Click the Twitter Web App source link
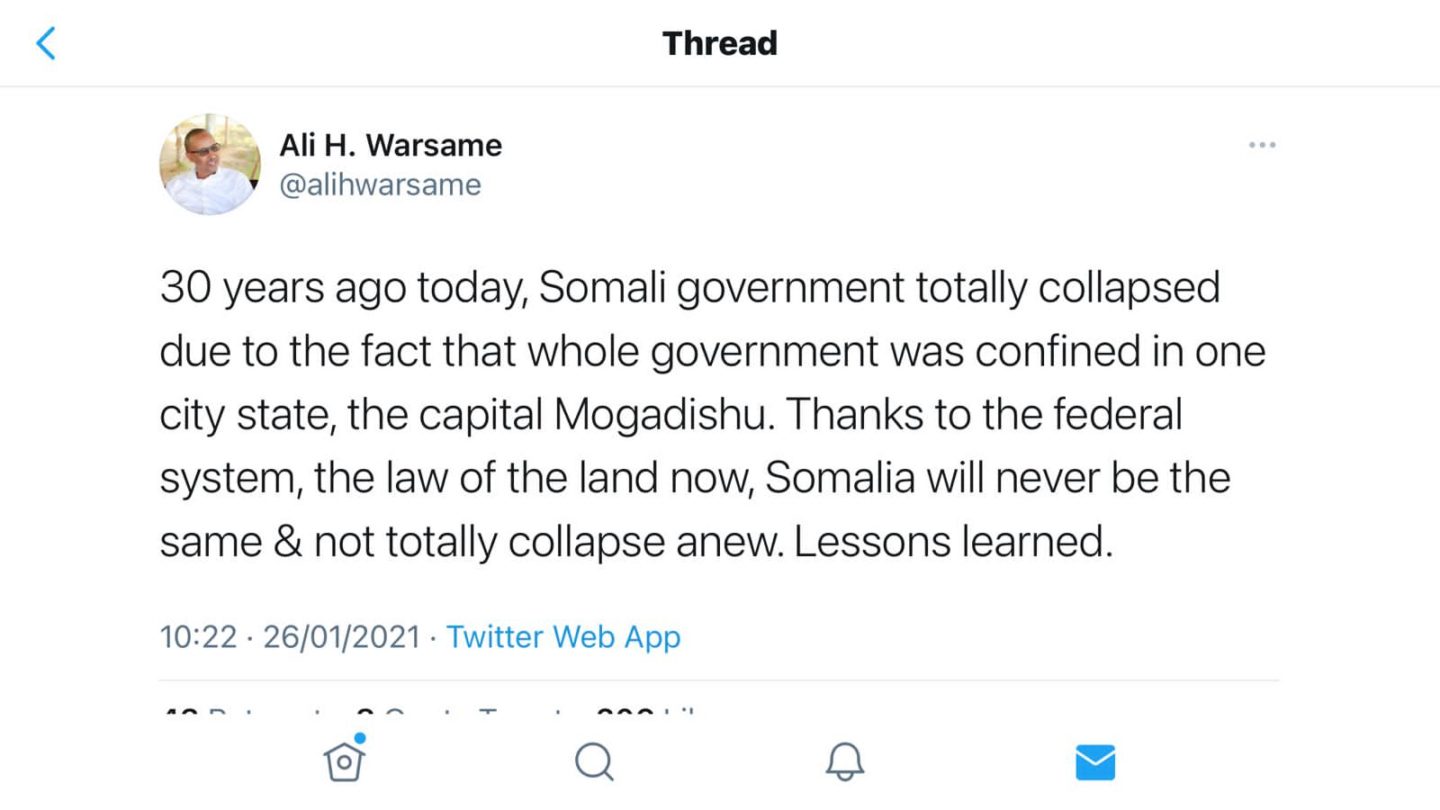Viewport: 1440px width, 810px height. [563, 637]
